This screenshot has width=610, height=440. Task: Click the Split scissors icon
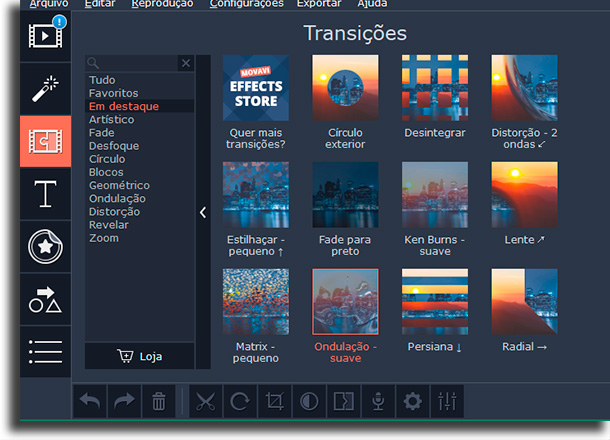coord(205,401)
